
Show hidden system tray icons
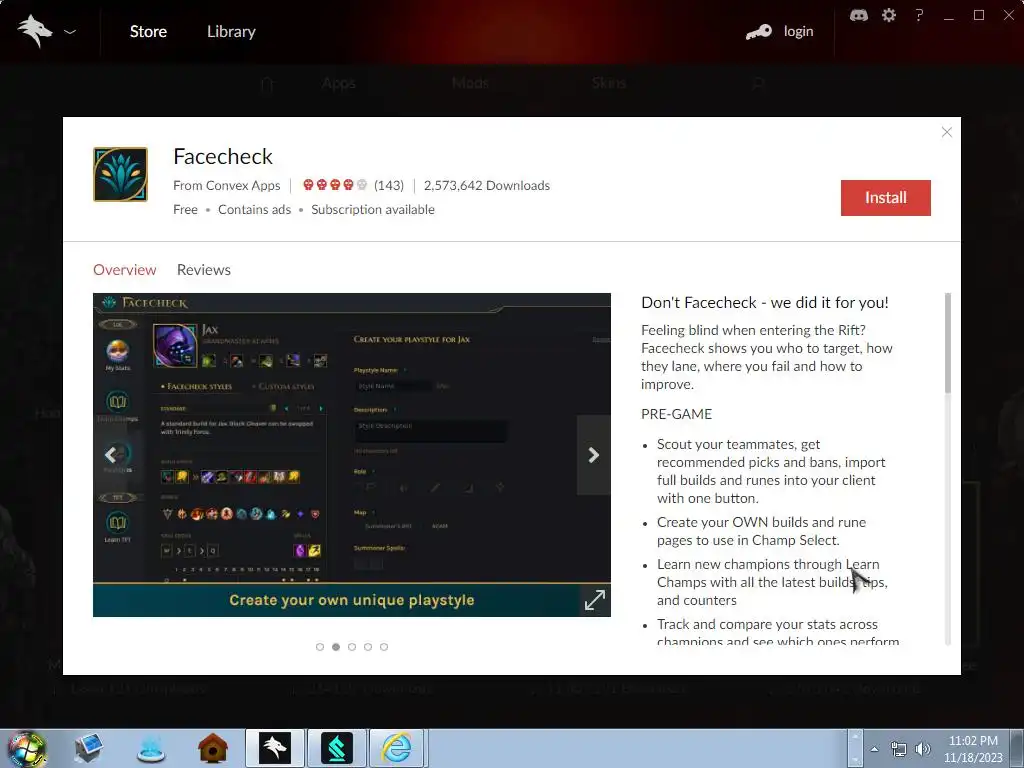(874, 749)
